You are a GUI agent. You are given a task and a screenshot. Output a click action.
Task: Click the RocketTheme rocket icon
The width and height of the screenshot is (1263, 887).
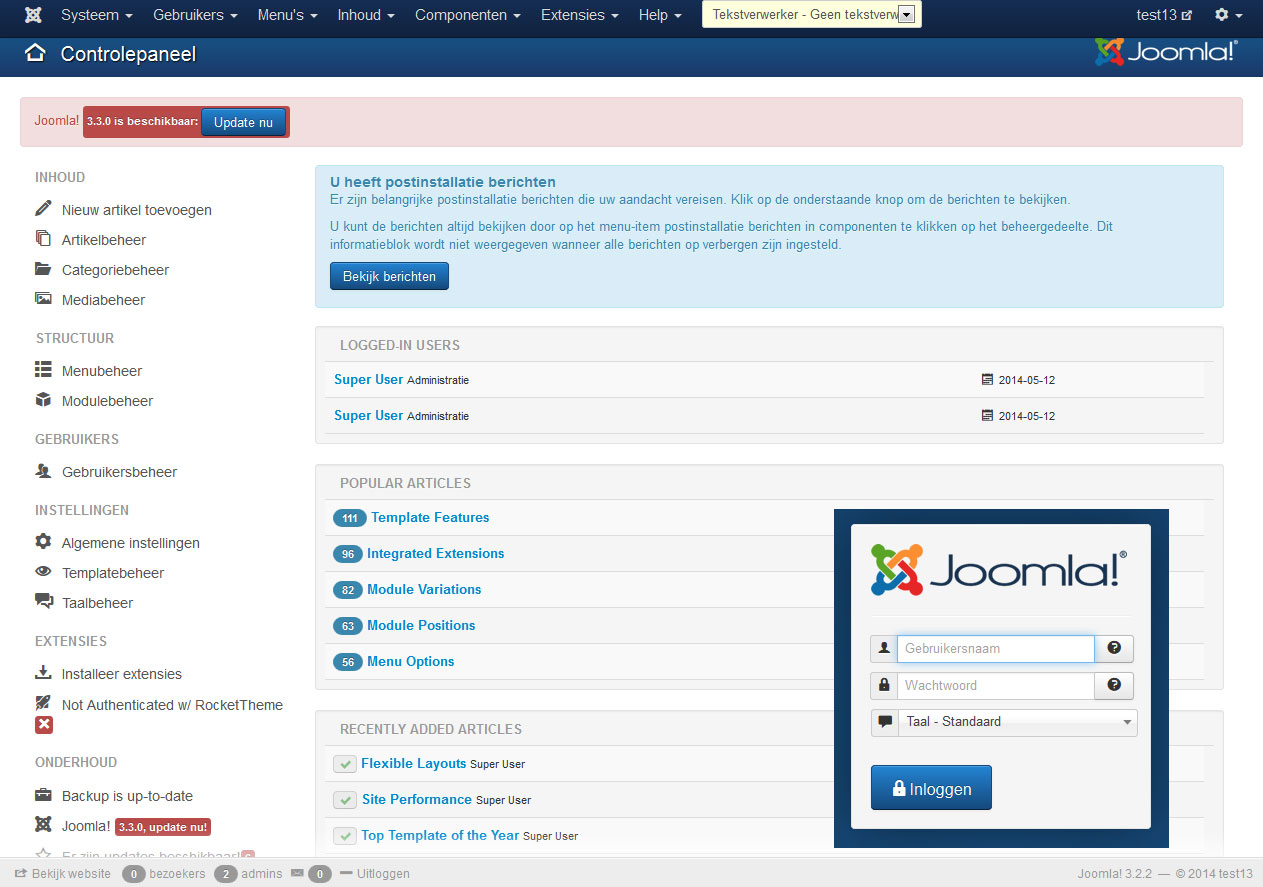(43, 704)
